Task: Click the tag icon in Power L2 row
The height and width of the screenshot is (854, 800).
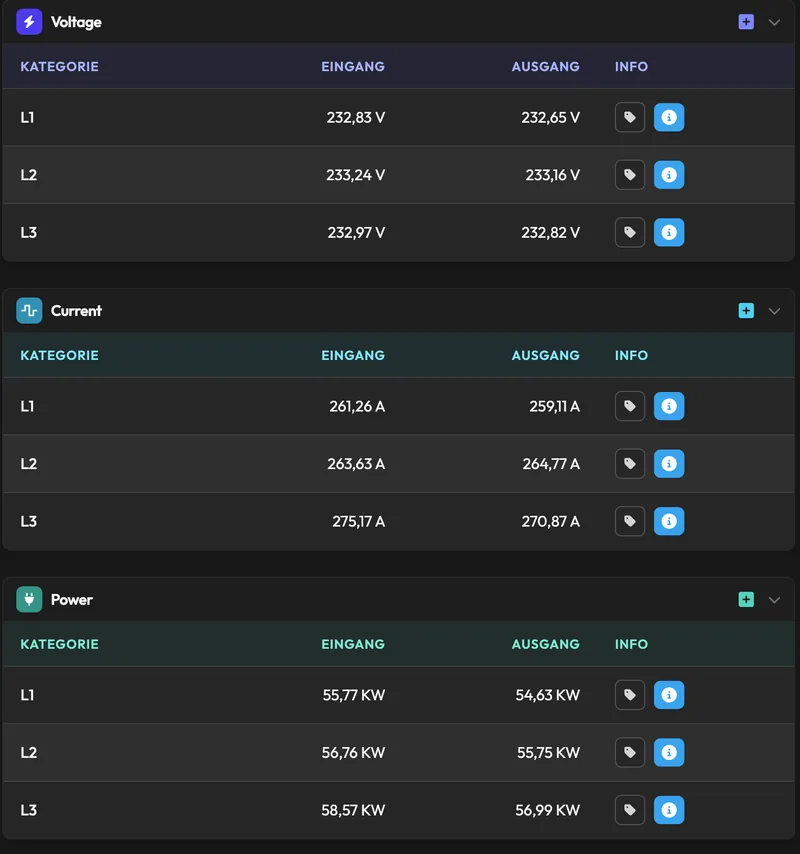Action: pos(630,752)
